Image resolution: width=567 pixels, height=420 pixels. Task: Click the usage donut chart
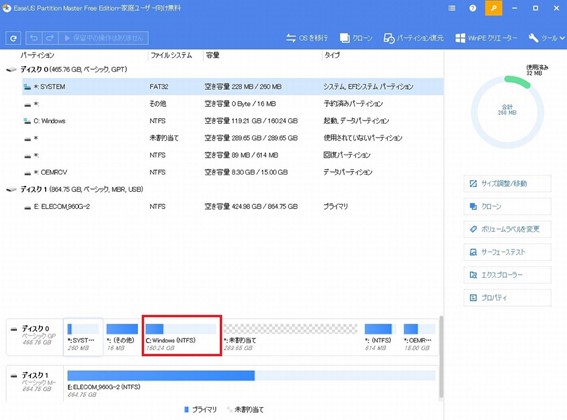pos(507,112)
